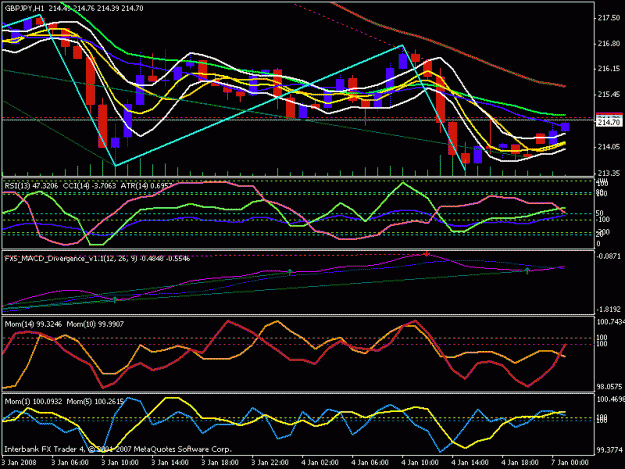Click the 4 Jan 06:00 time axis label
The image size is (625, 469).
[x=370, y=463]
